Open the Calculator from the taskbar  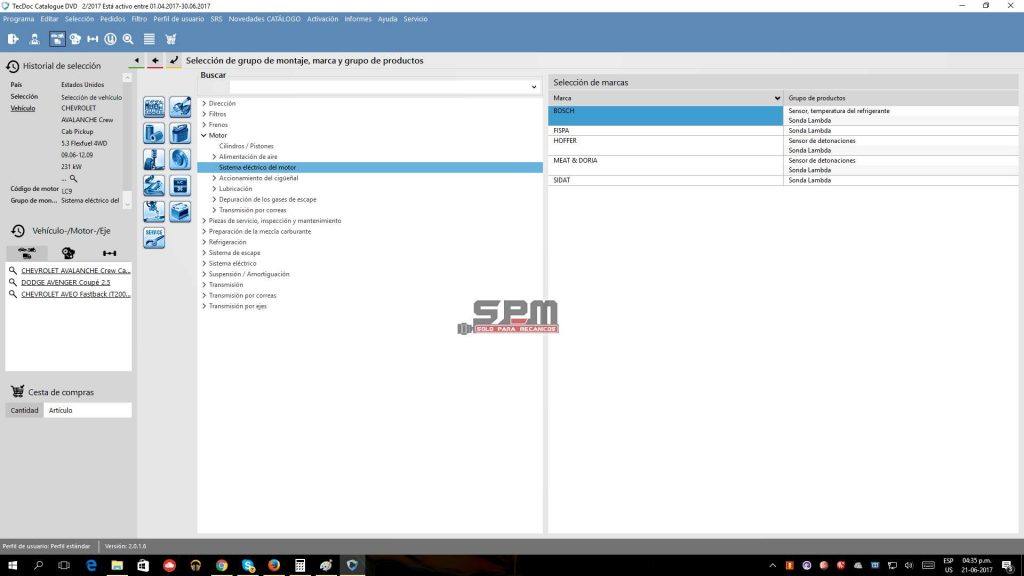pyautogui.click(x=300, y=566)
